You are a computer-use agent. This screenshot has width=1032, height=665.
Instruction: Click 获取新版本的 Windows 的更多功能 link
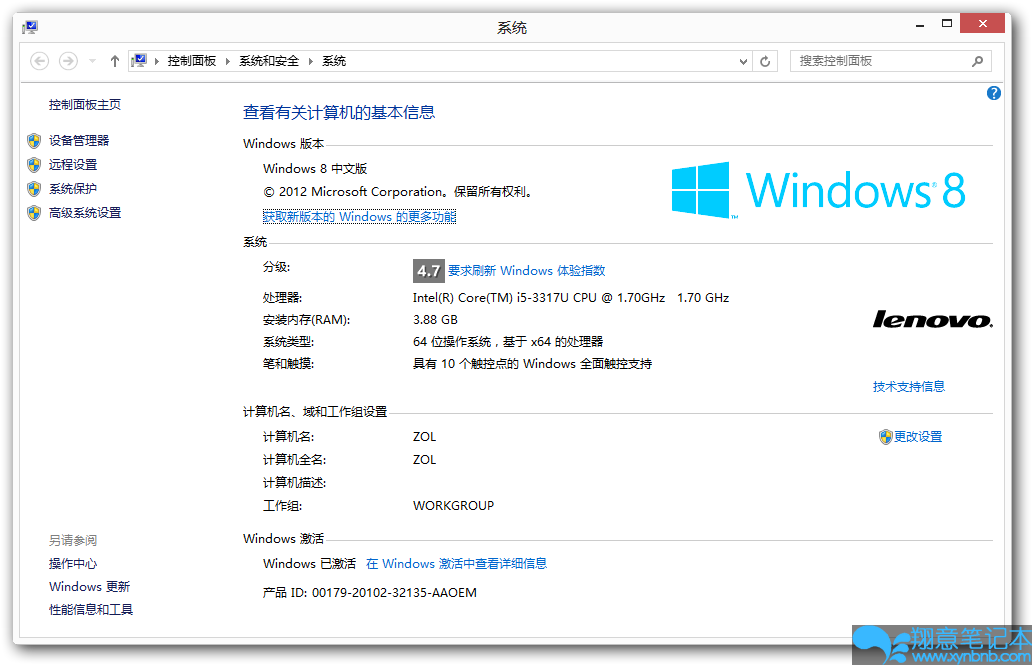[359, 217]
